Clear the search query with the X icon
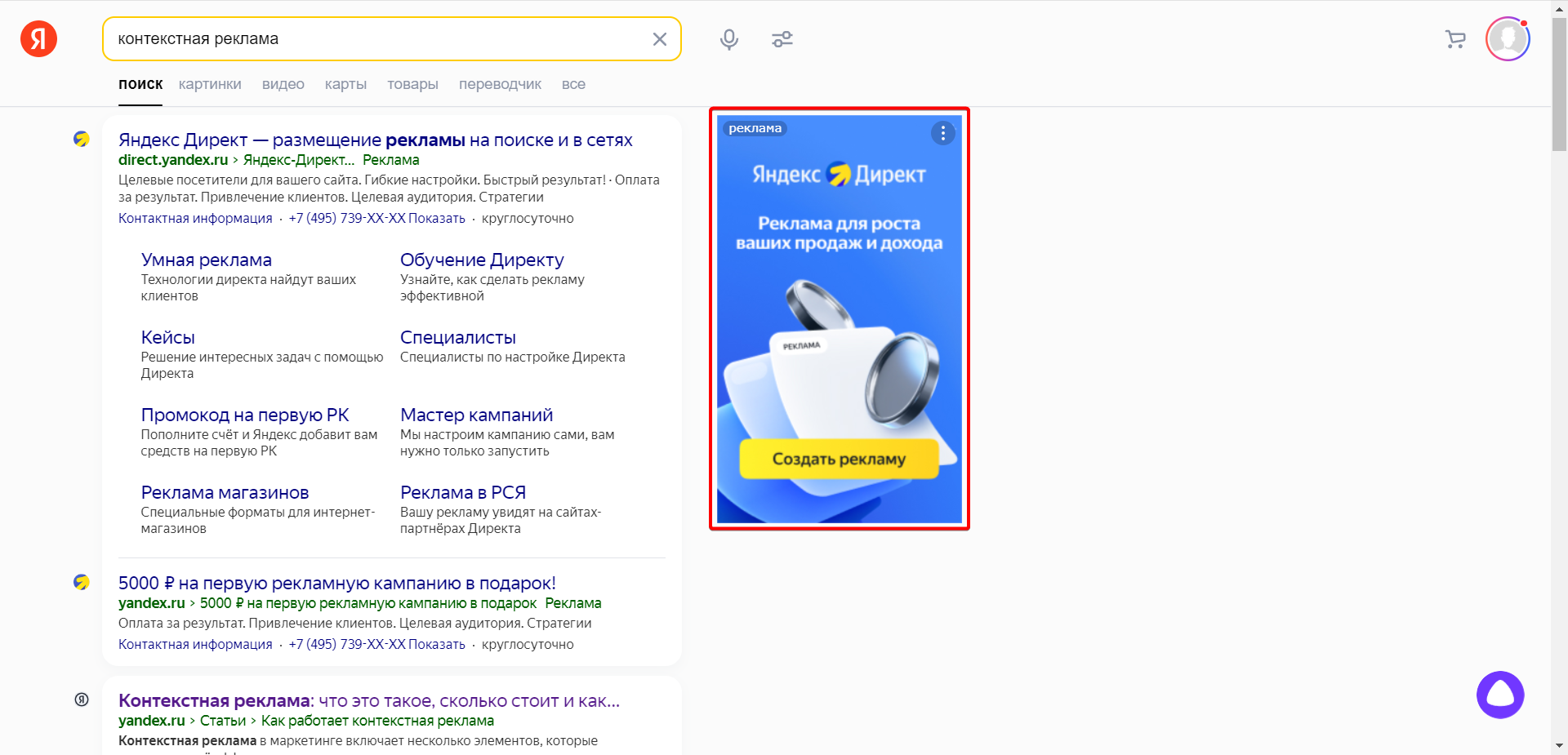The height and width of the screenshot is (755, 1568). point(660,39)
